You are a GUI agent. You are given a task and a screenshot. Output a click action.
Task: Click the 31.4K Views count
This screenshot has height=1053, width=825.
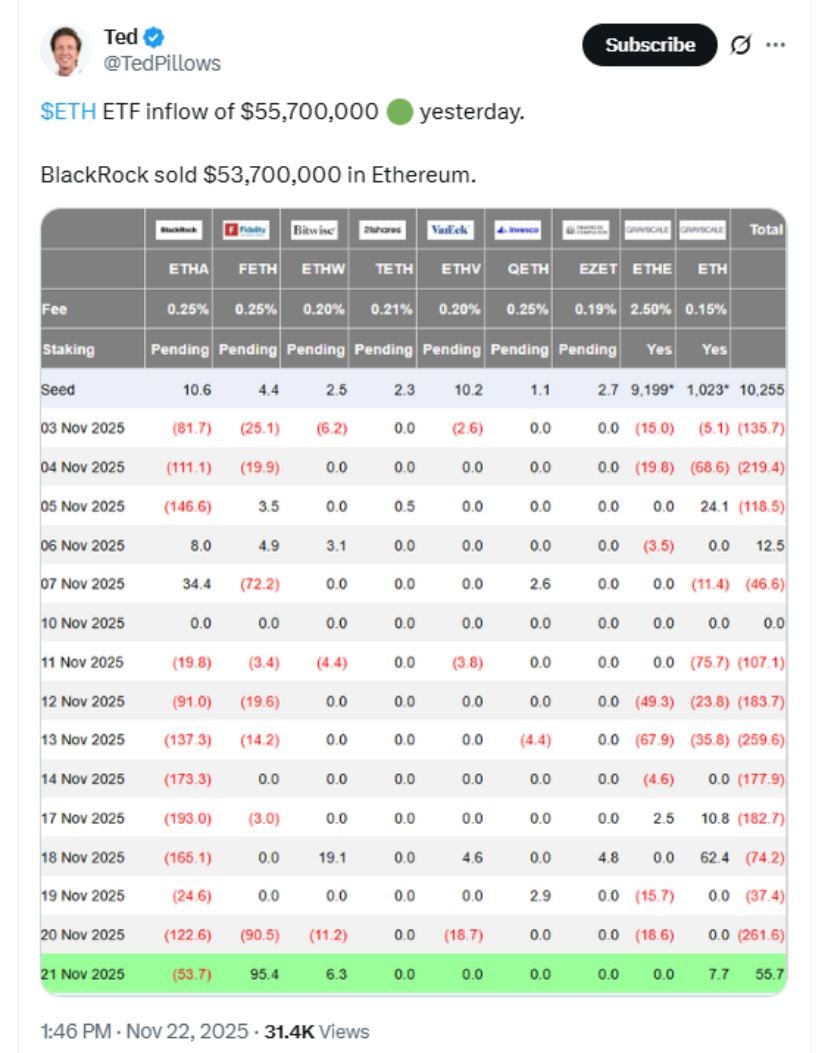tap(316, 1031)
